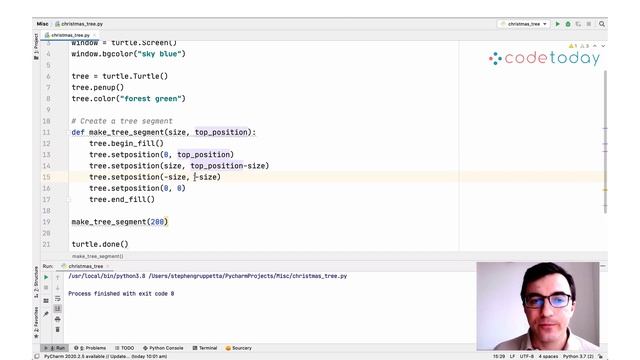Viewport: 640px width, 360px height.
Task: Click the tree.penup() code line
Action: (x=97, y=87)
